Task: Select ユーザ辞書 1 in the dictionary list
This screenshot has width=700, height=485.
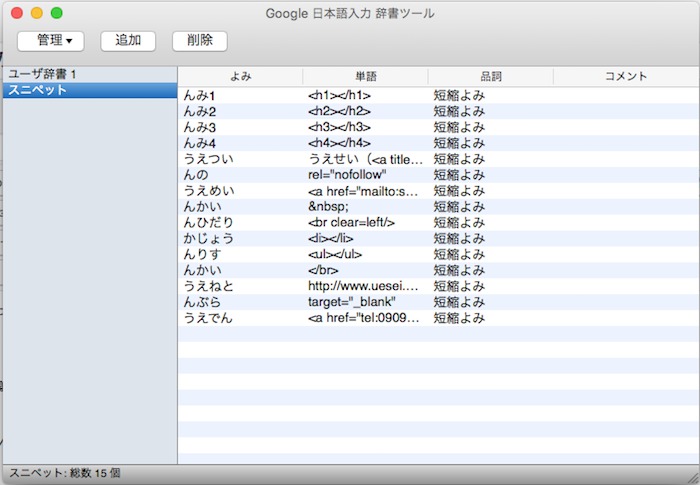Action: [x=90, y=74]
